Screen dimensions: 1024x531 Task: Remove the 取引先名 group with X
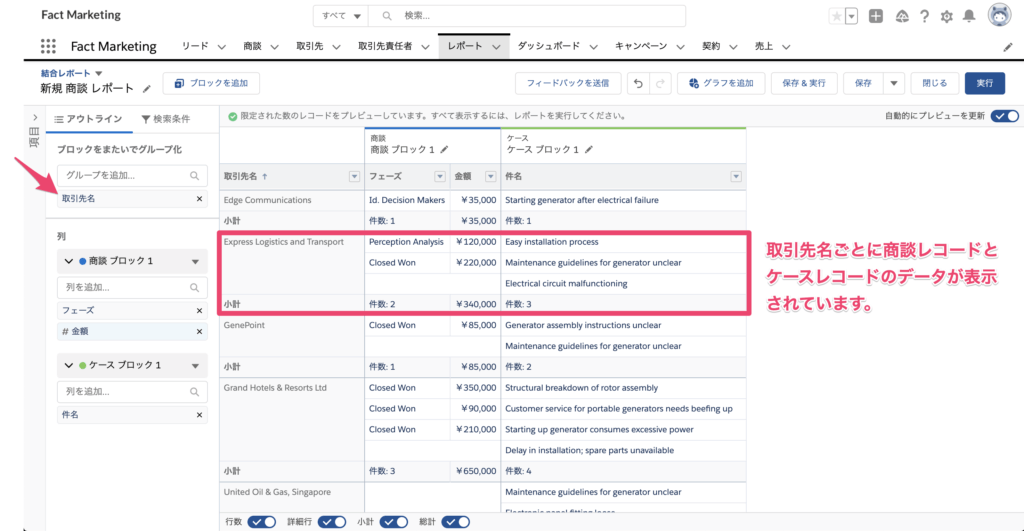pos(199,199)
